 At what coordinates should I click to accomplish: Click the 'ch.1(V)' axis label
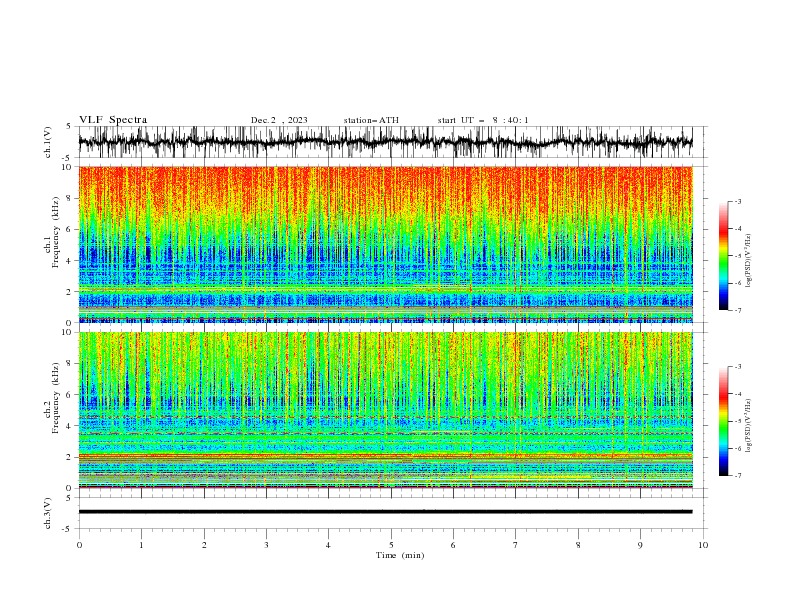click(48, 143)
